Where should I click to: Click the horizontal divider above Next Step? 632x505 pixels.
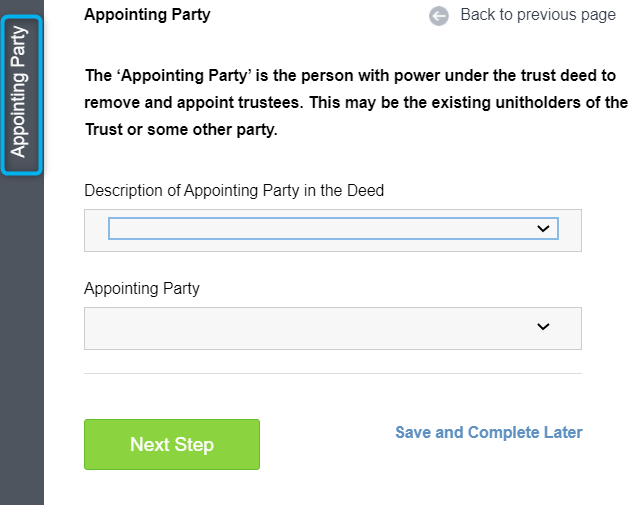(333, 373)
